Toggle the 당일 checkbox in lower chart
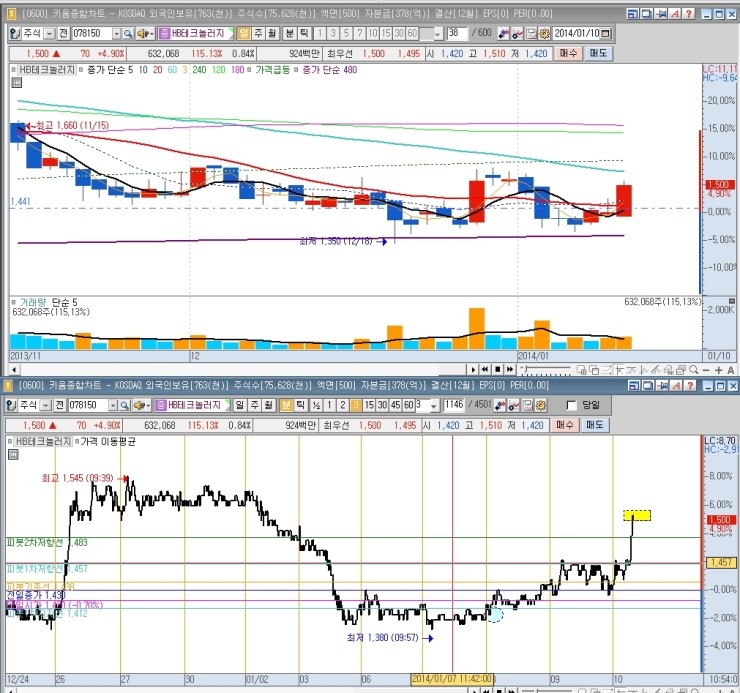The height and width of the screenshot is (693, 740). pyautogui.click(x=571, y=405)
